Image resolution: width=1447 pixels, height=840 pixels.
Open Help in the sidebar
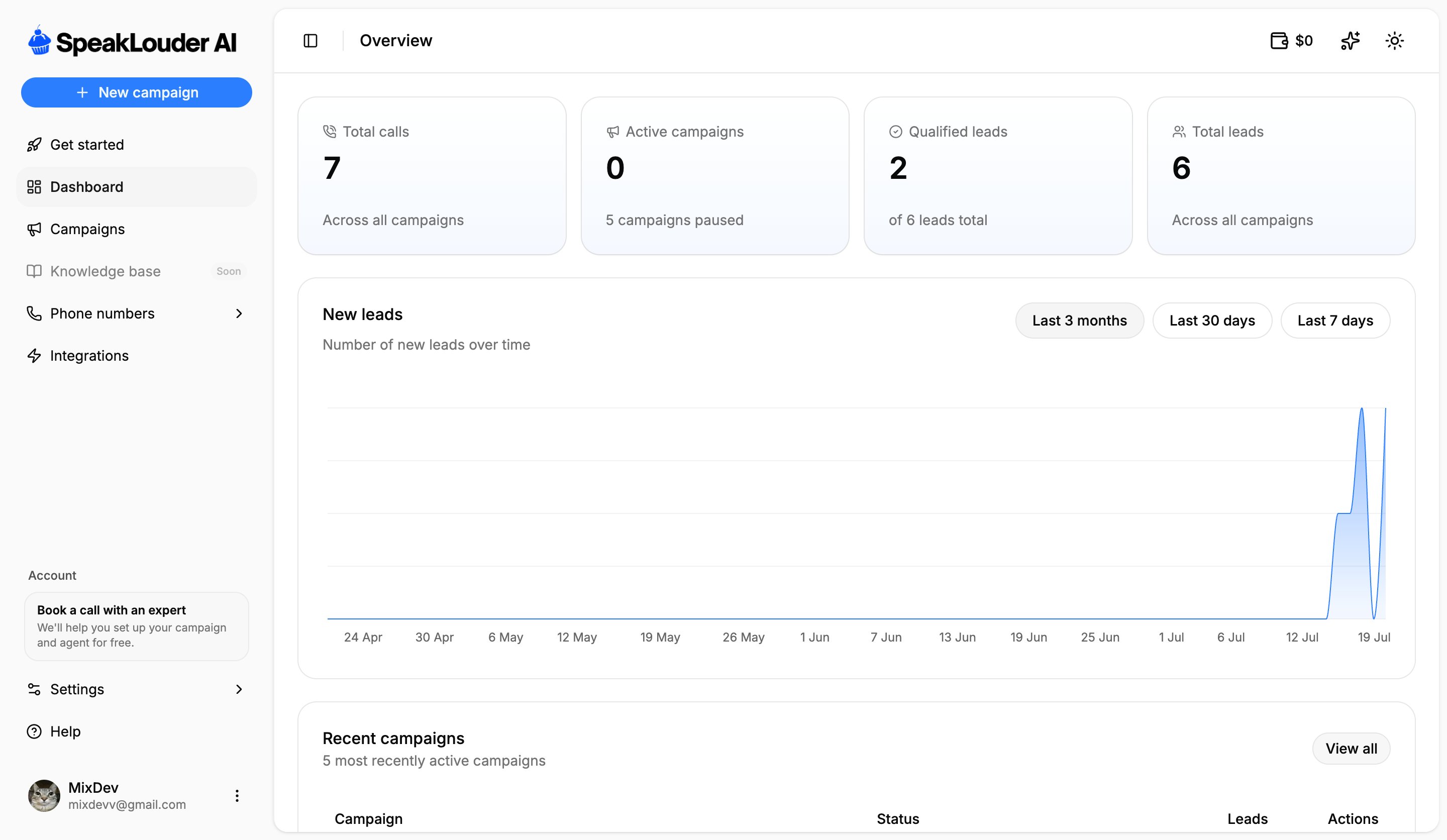137,731
